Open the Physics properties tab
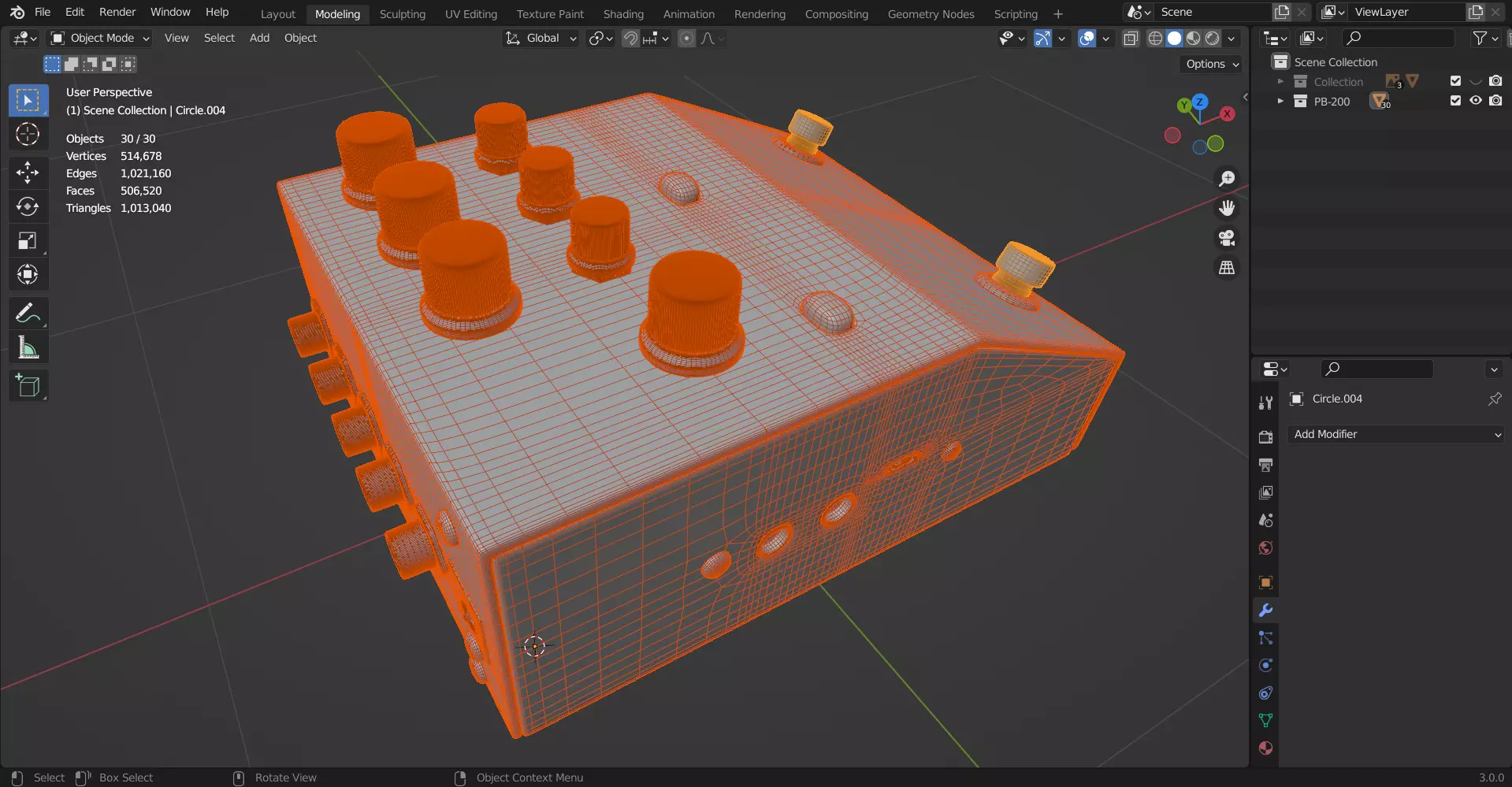Viewport: 1512px width, 787px height. tap(1265, 666)
